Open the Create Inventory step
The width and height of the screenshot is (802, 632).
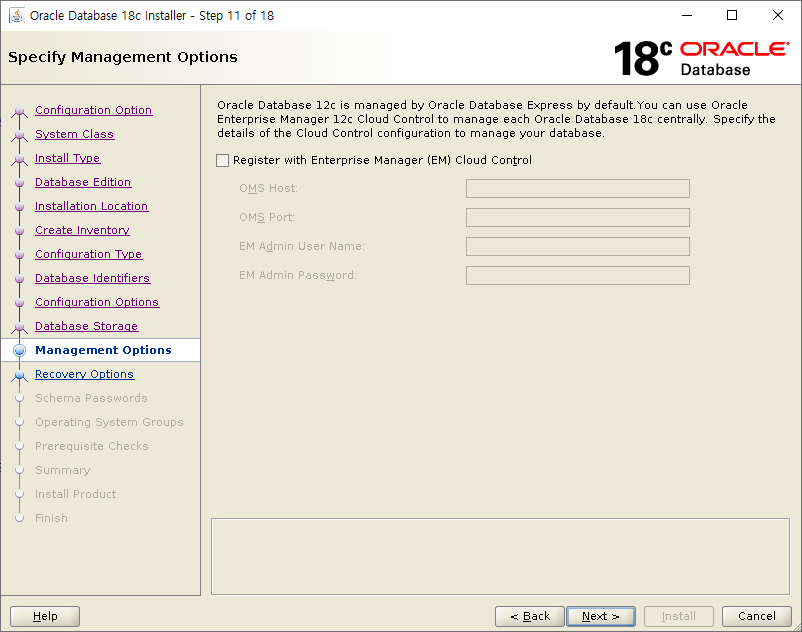pos(82,230)
